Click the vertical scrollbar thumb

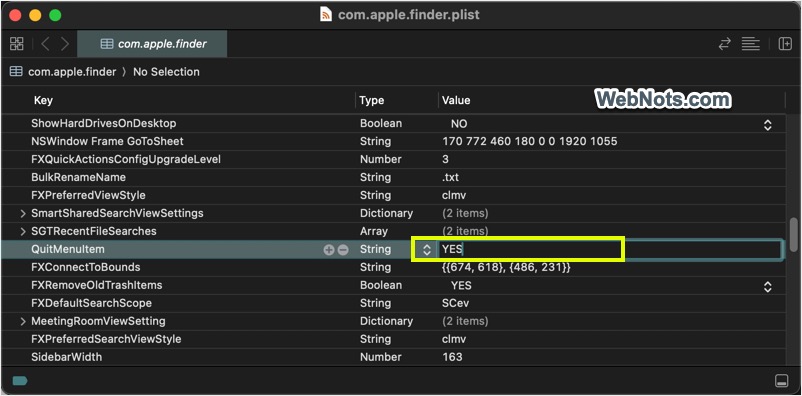(793, 234)
